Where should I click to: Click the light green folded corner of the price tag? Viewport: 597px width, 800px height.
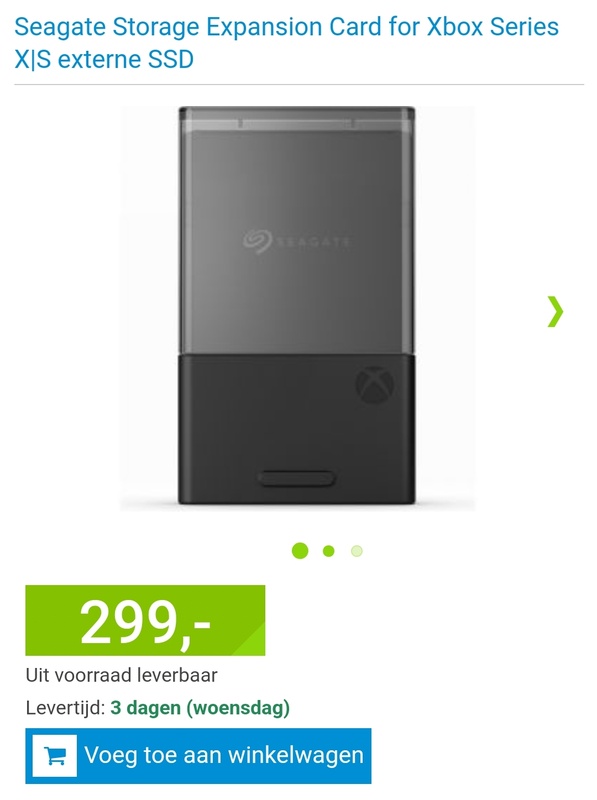coord(250,640)
